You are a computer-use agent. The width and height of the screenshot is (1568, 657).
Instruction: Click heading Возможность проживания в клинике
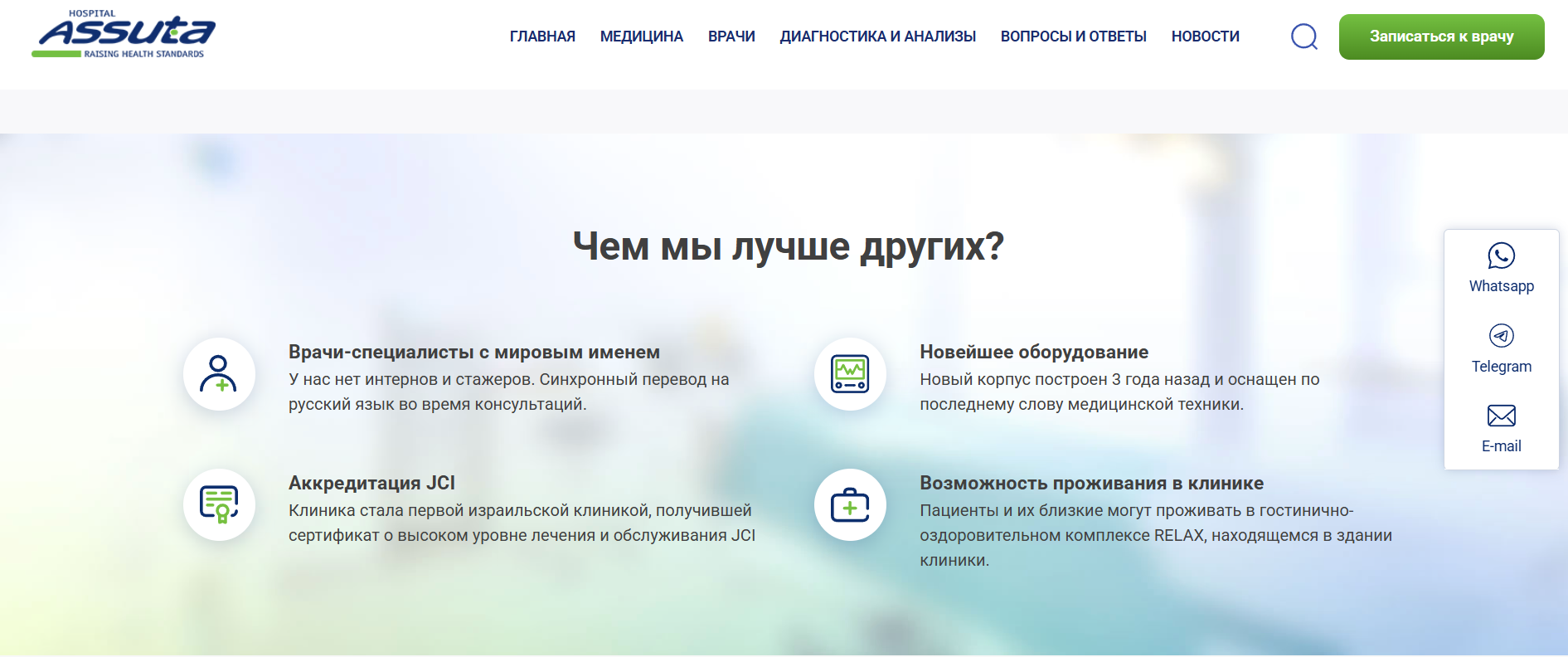pos(1092,483)
